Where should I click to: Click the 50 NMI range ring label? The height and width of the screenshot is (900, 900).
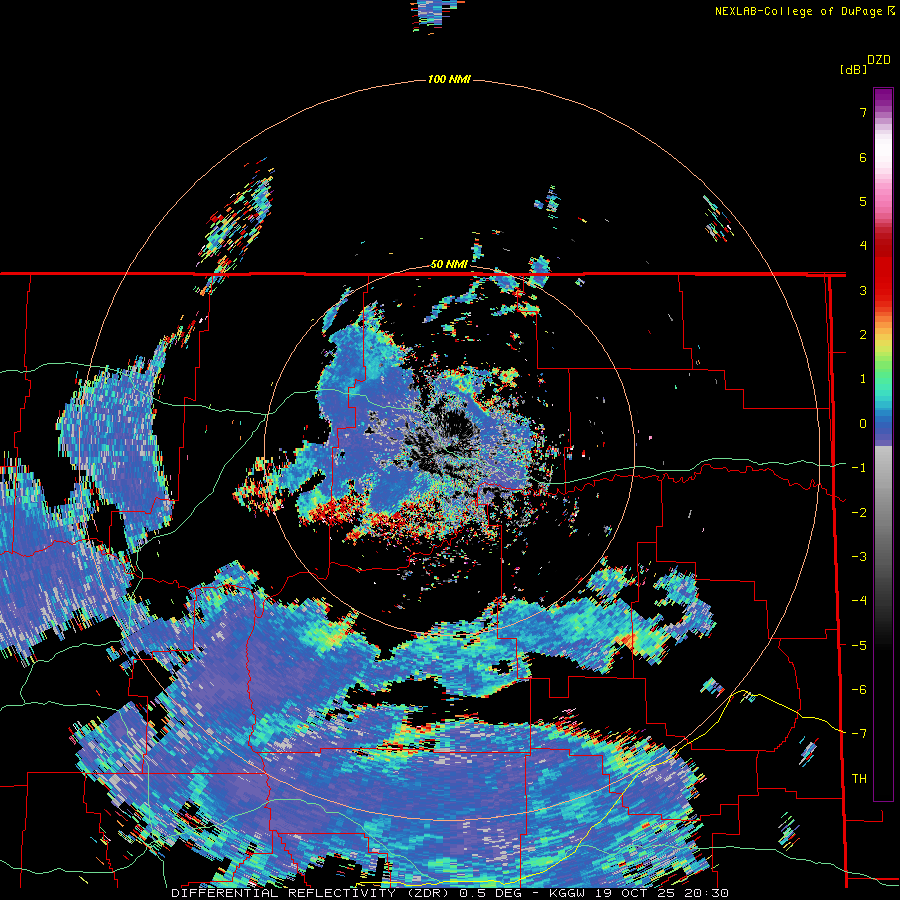[x=449, y=264]
